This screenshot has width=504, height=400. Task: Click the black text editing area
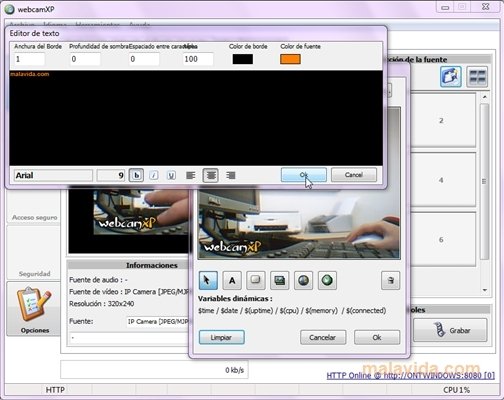pos(196,118)
